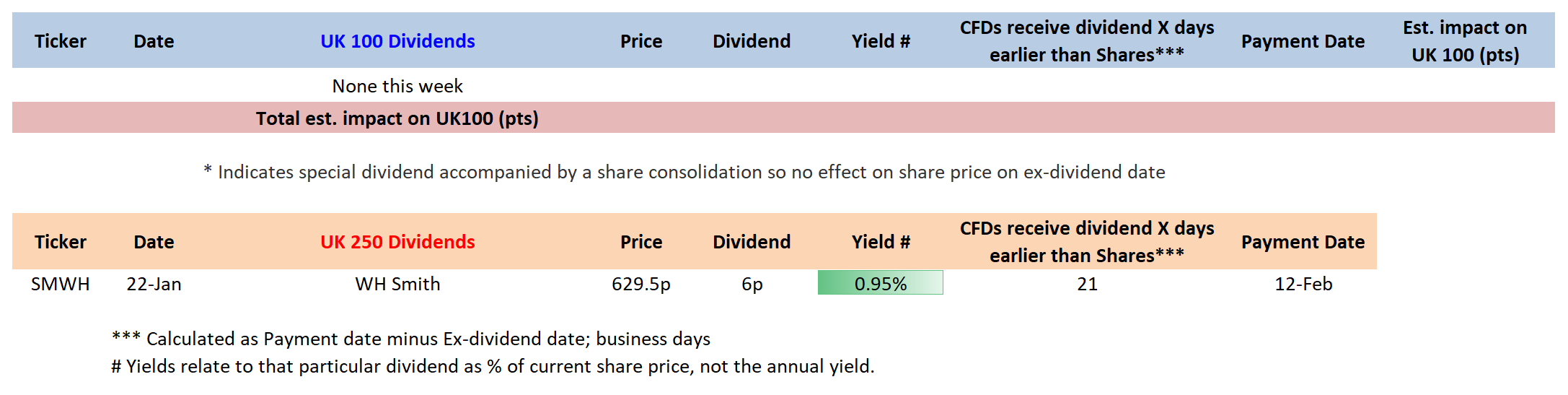
Task: Click the green 0.95% yield bar
Action: 880,283
